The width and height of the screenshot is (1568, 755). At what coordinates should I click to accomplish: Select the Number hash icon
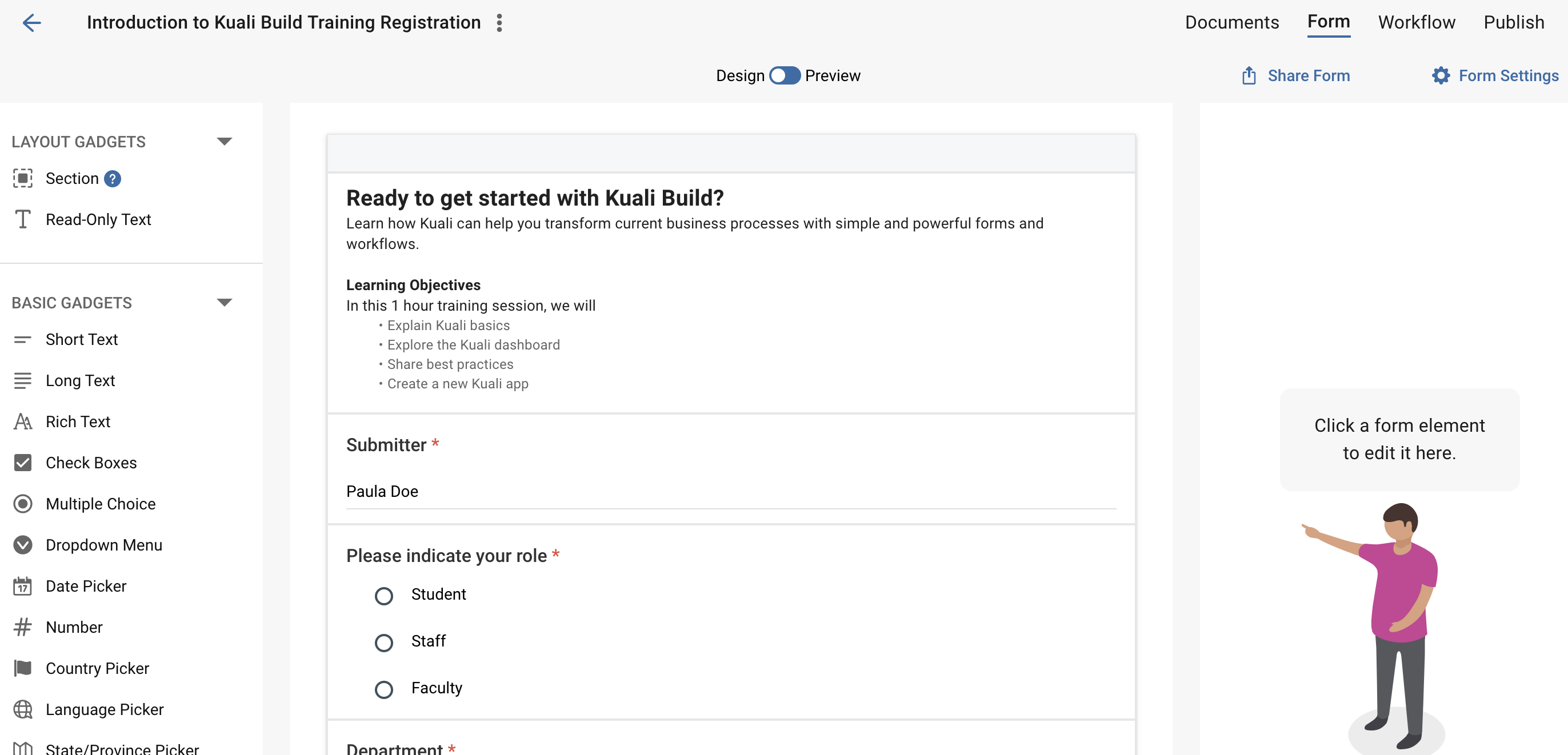click(x=22, y=627)
